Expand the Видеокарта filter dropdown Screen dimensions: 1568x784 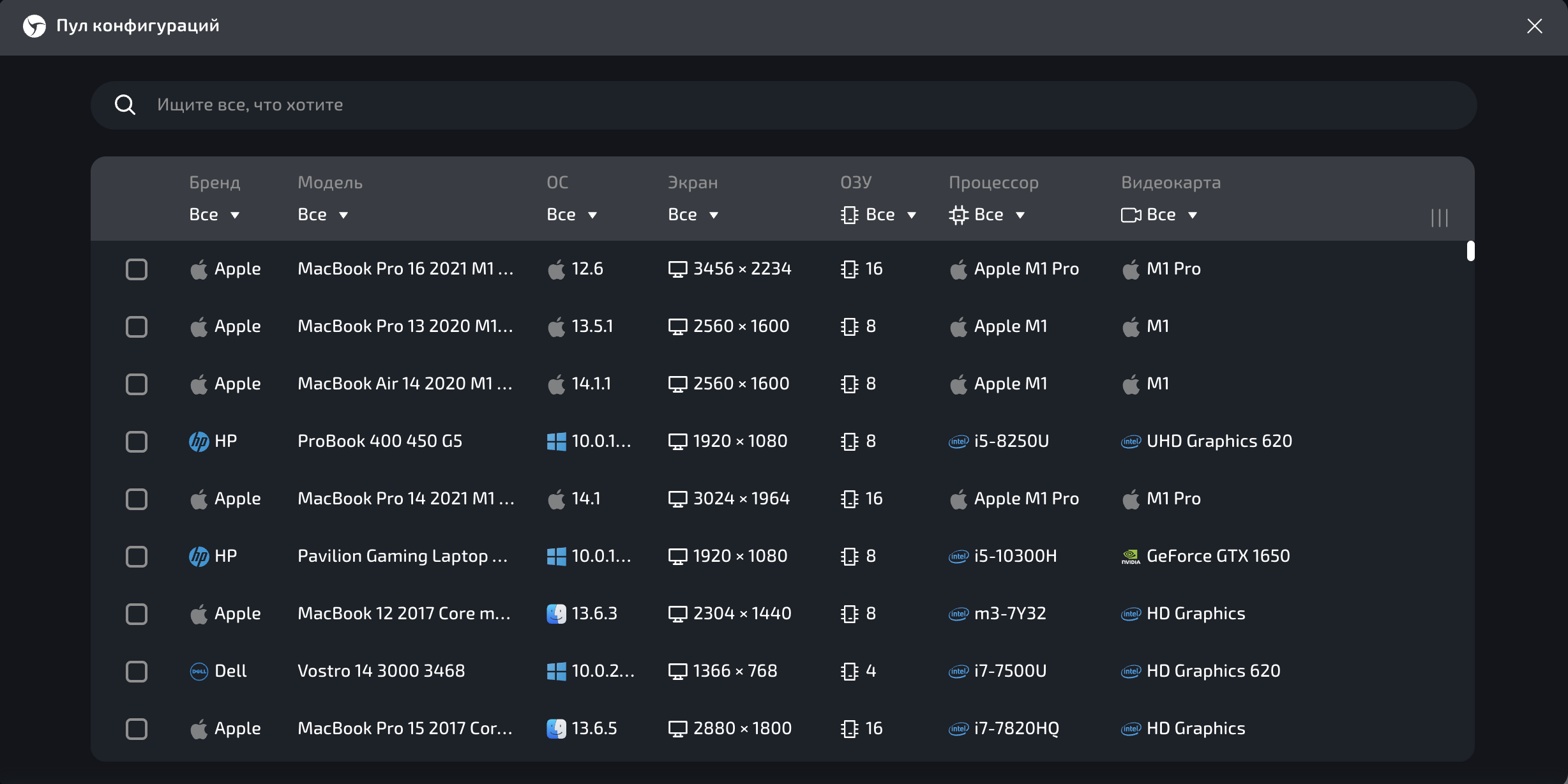(x=1159, y=215)
